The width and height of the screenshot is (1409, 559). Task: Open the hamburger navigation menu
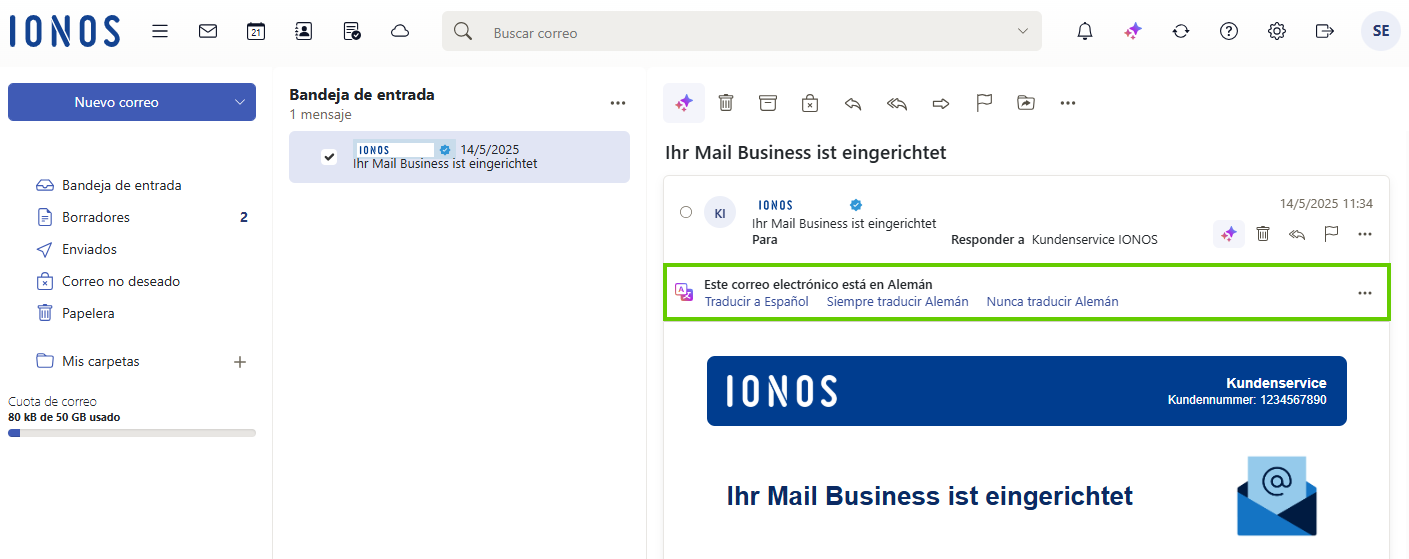pyautogui.click(x=160, y=31)
